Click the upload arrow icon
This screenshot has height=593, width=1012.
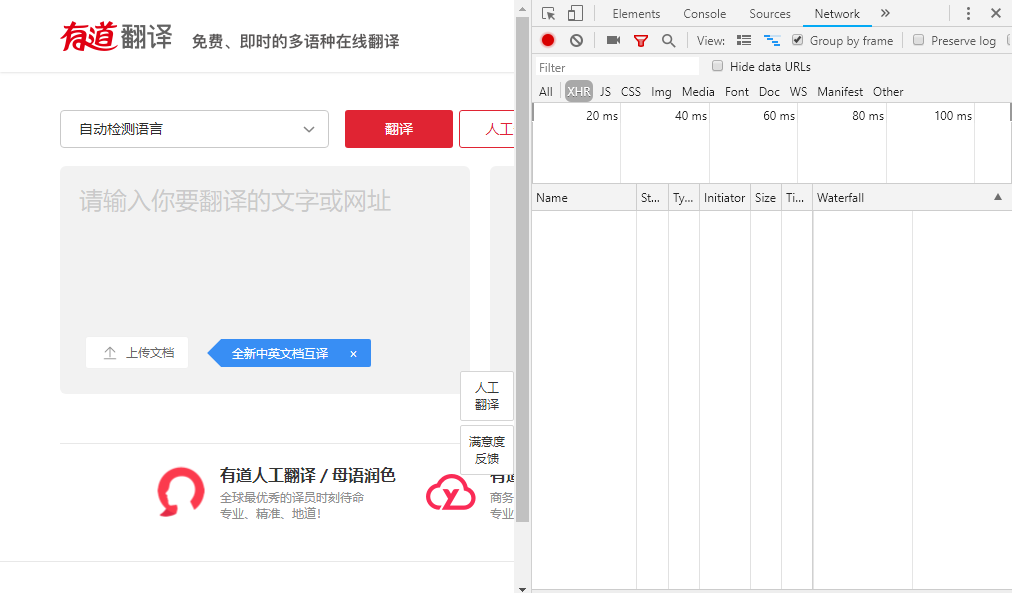(x=110, y=353)
